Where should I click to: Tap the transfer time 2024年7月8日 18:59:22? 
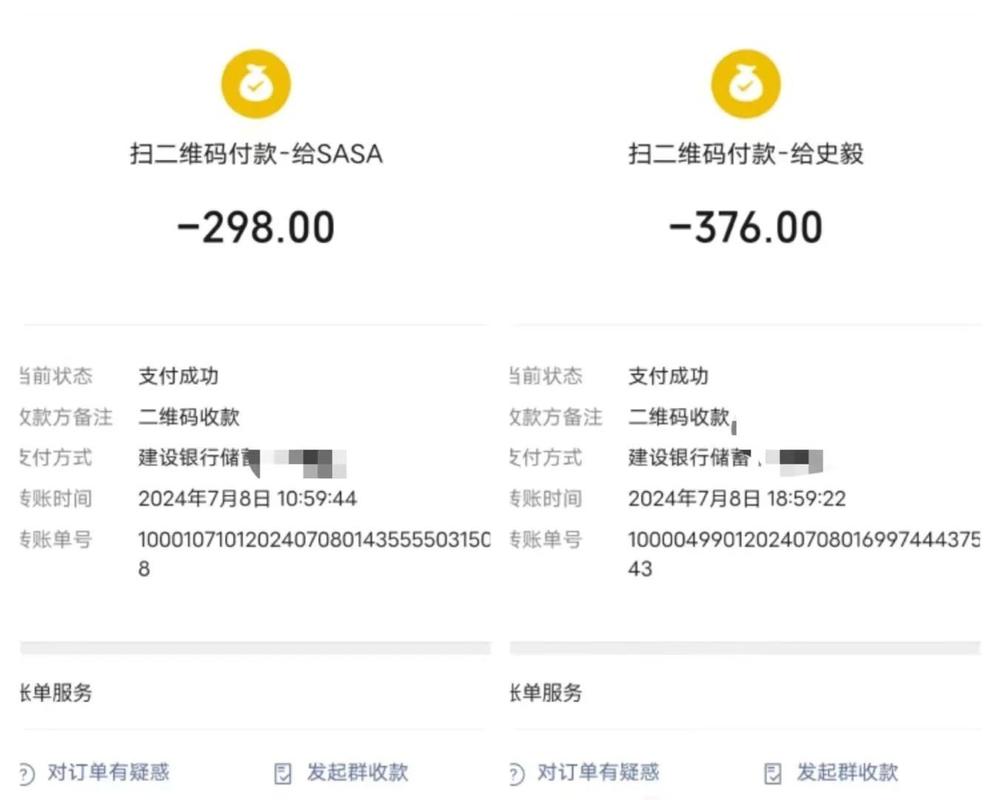[x=737, y=498]
